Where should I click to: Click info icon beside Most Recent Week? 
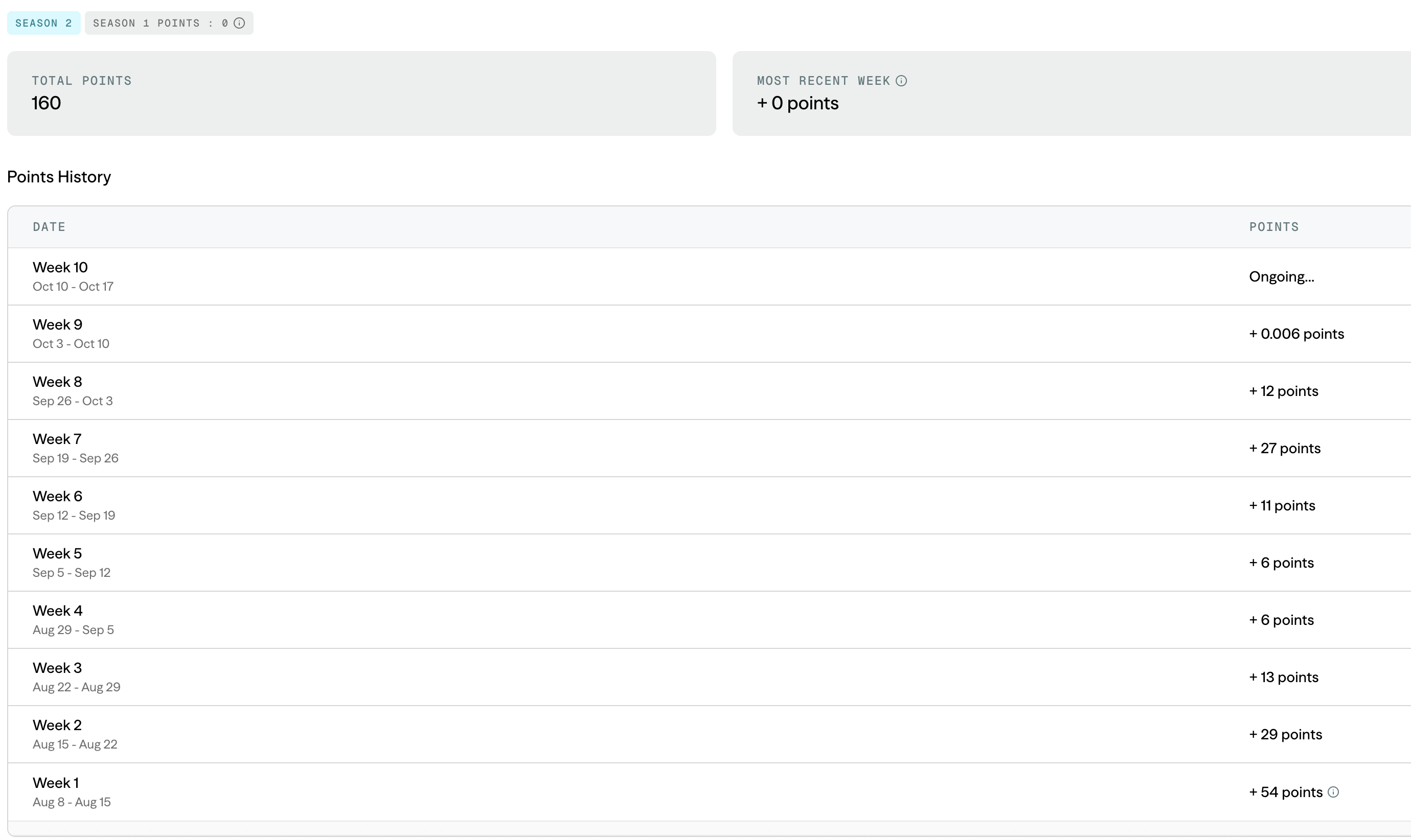(901, 81)
